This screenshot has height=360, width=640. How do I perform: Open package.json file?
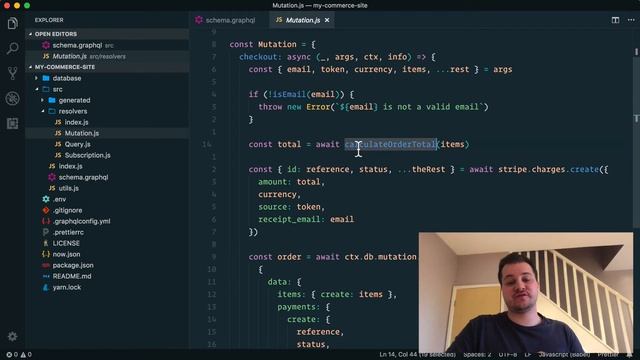[x=73, y=265]
